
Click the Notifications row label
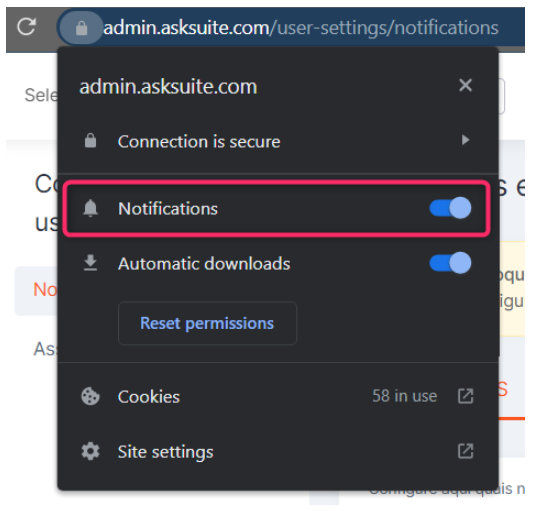coord(168,209)
